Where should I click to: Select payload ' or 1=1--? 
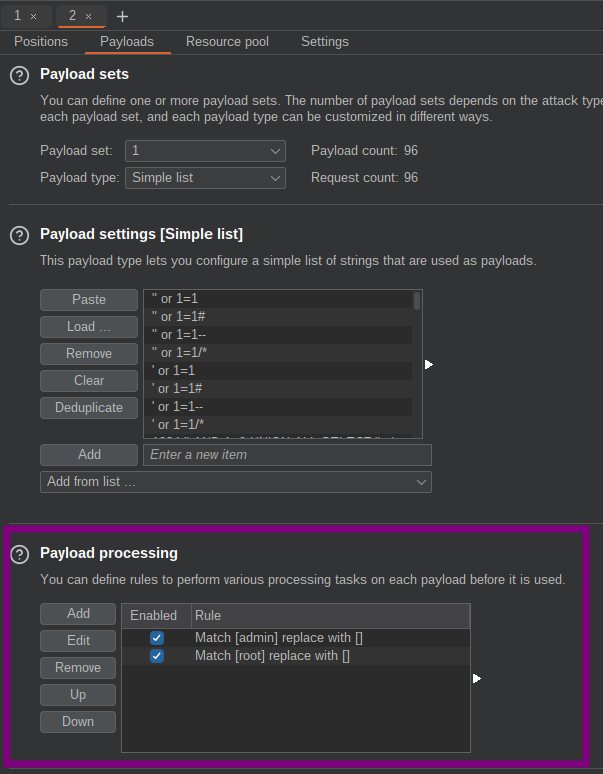[278, 407]
